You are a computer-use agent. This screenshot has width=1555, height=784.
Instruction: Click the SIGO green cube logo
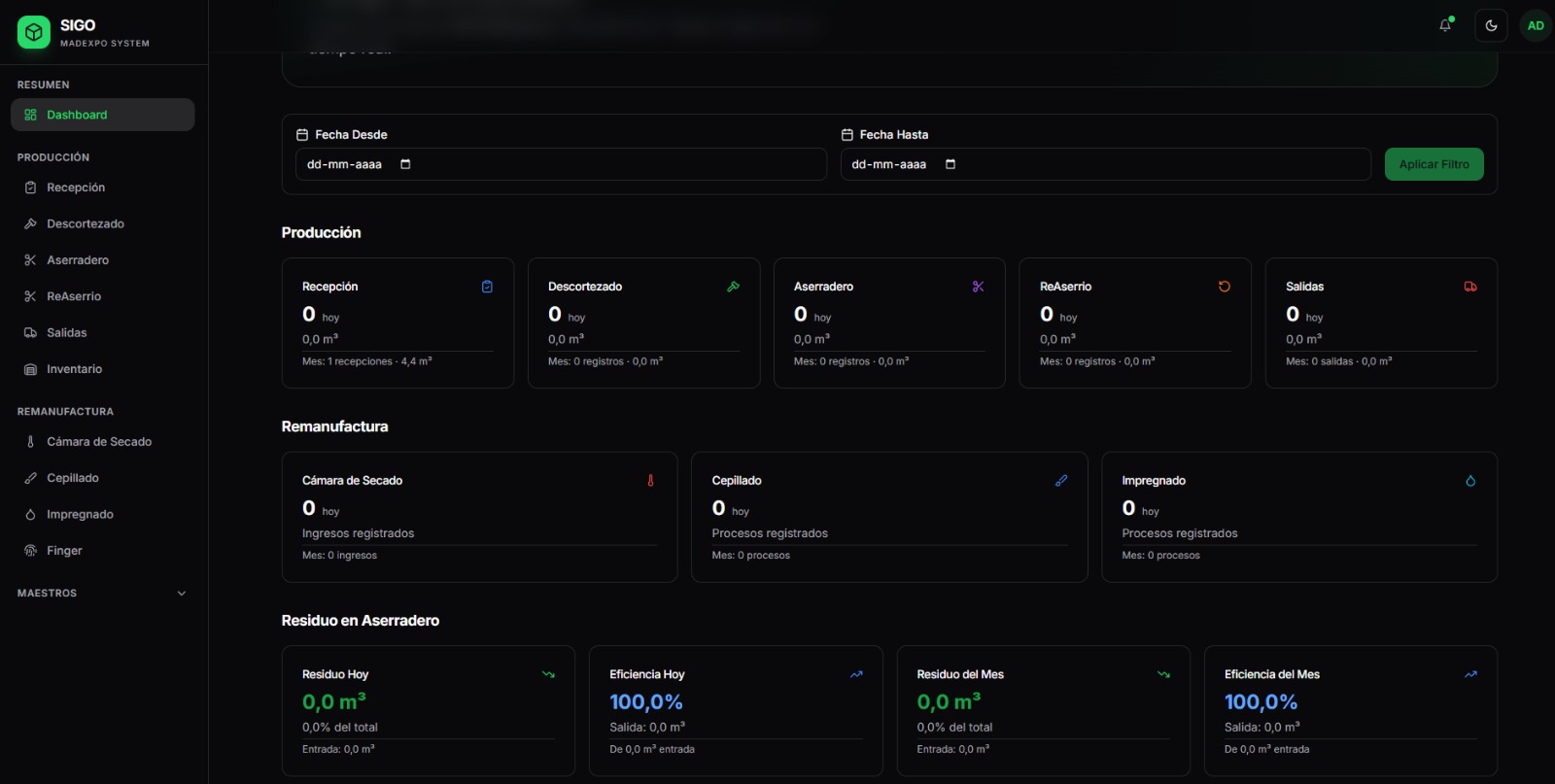(34, 33)
